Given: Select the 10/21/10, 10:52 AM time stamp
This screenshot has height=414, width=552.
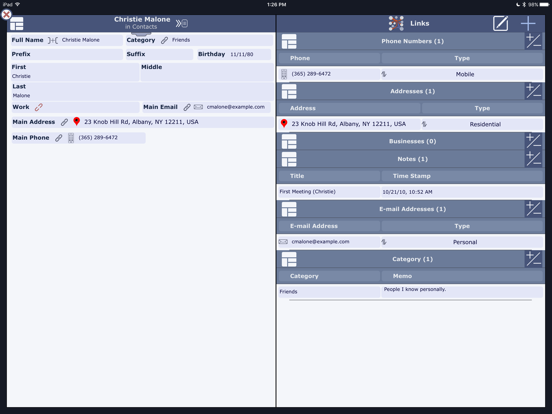Looking at the screenshot, I should pos(462,192).
